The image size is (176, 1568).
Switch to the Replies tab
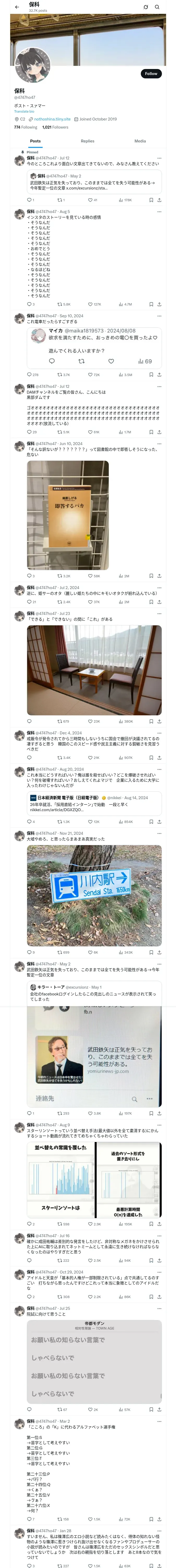point(87,141)
